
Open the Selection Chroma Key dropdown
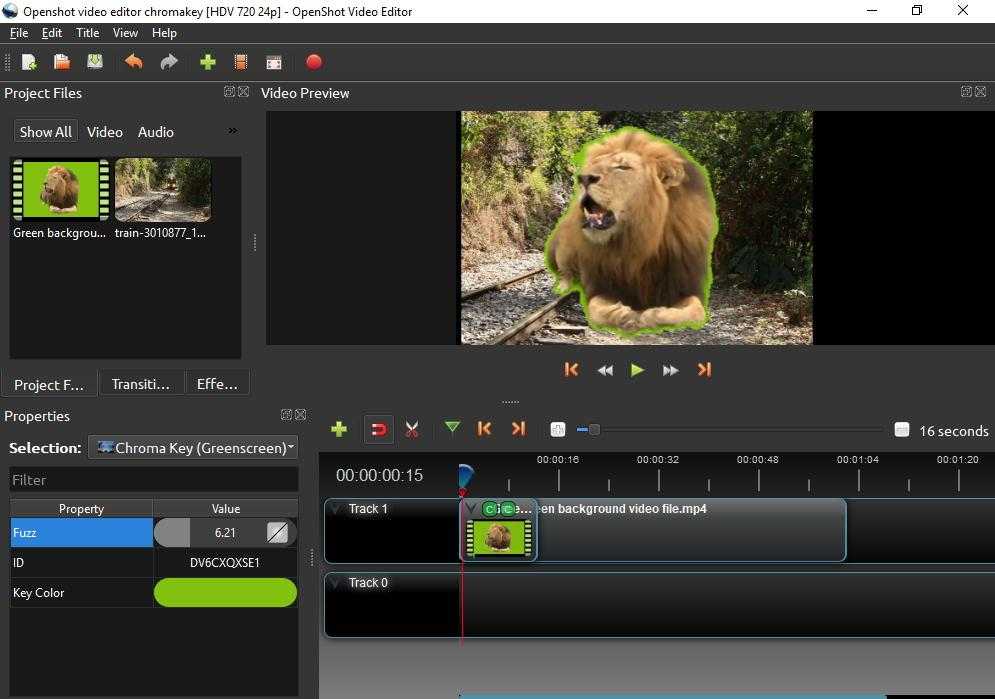point(193,448)
